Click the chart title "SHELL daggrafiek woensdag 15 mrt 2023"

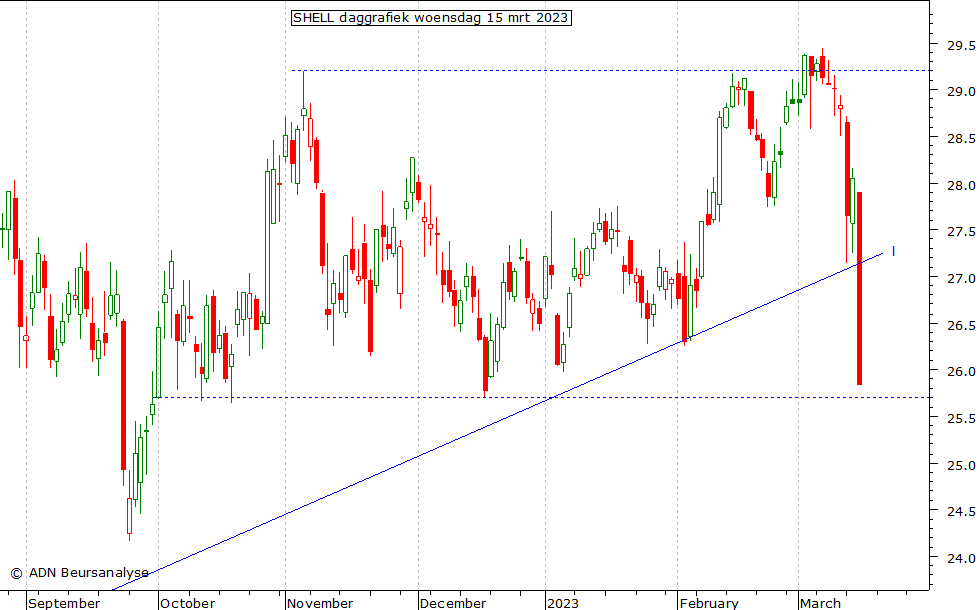point(431,18)
